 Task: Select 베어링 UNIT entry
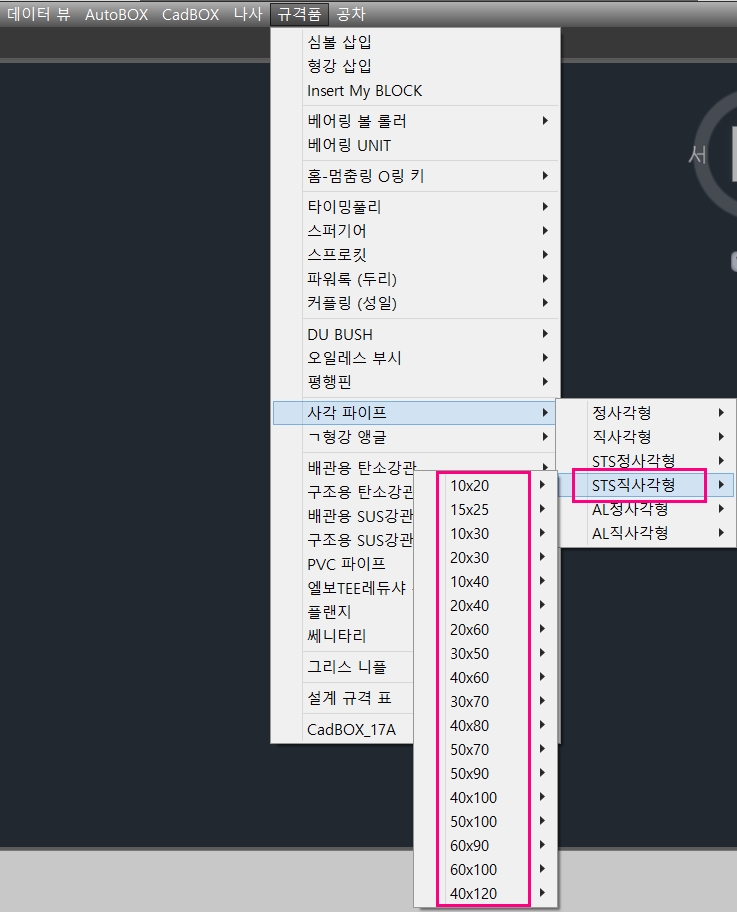coord(415,145)
